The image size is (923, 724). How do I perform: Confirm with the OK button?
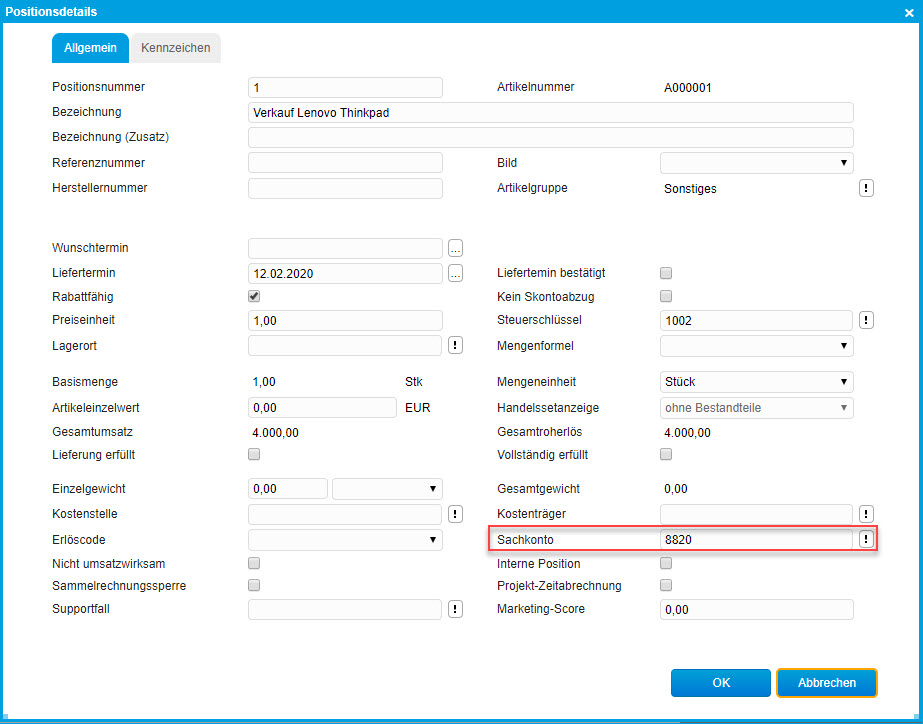pyautogui.click(x=721, y=683)
